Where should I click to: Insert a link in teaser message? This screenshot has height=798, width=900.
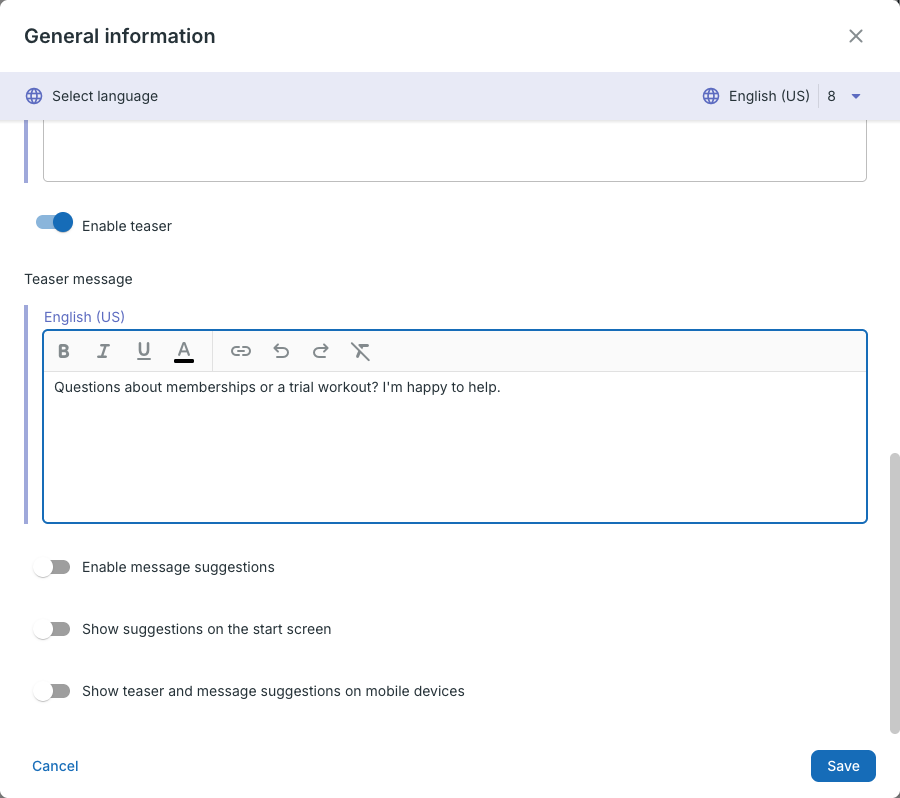(x=240, y=351)
